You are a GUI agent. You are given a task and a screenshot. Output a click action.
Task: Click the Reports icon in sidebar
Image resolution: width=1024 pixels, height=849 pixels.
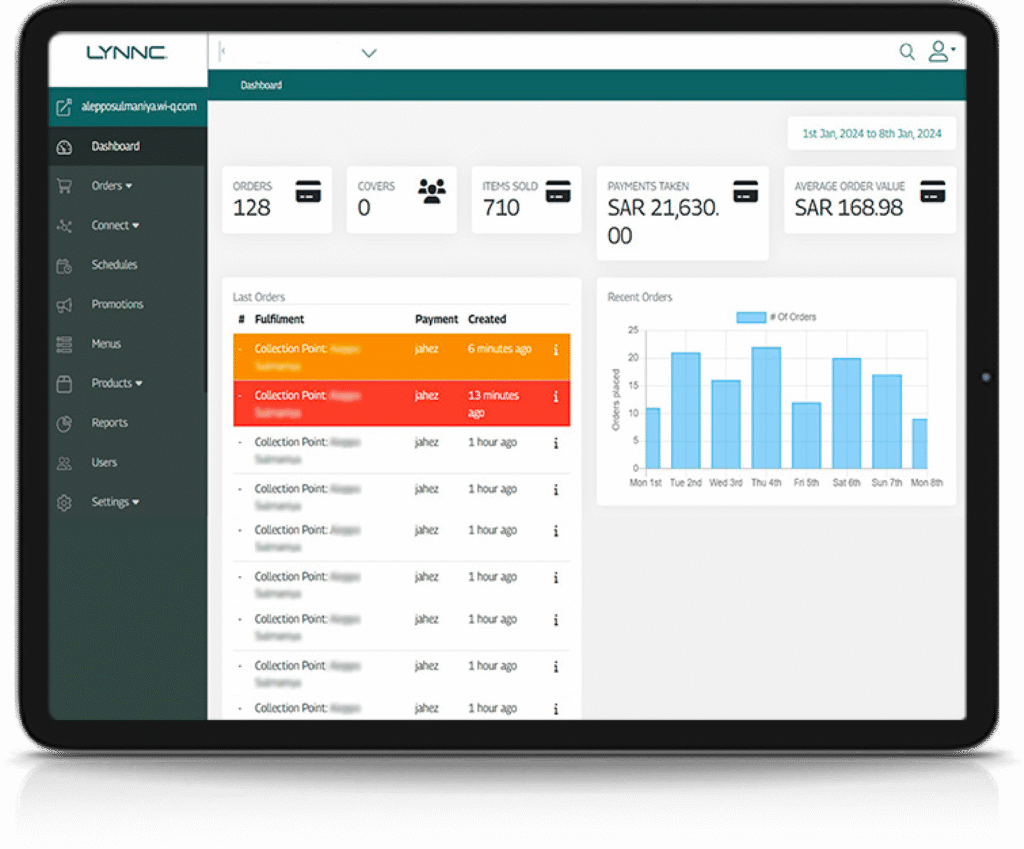pyautogui.click(x=64, y=422)
